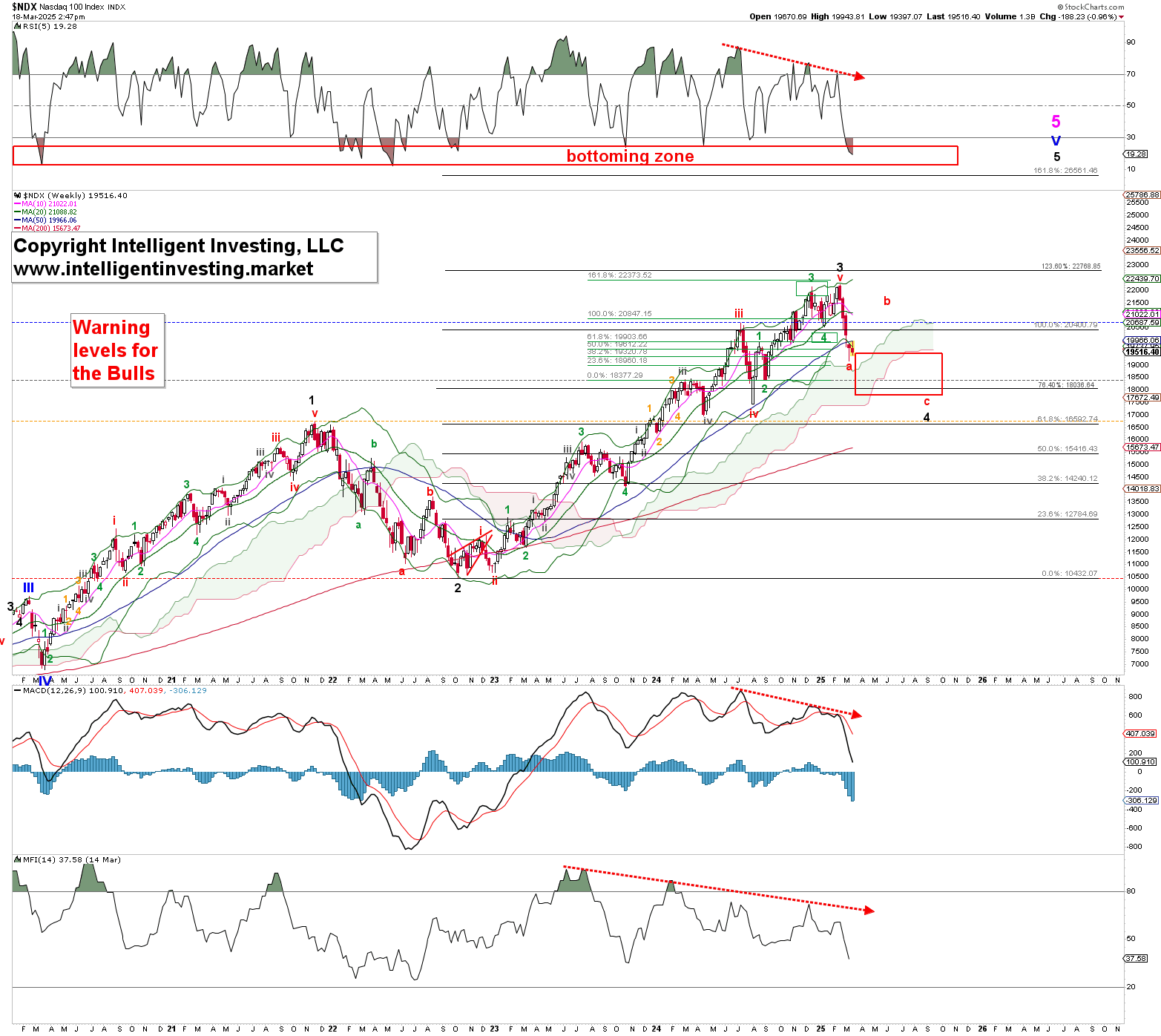Click the "$NDX Nasdaq 100 Index" chart title
1161x1036 pixels.
[x=69, y=7]
